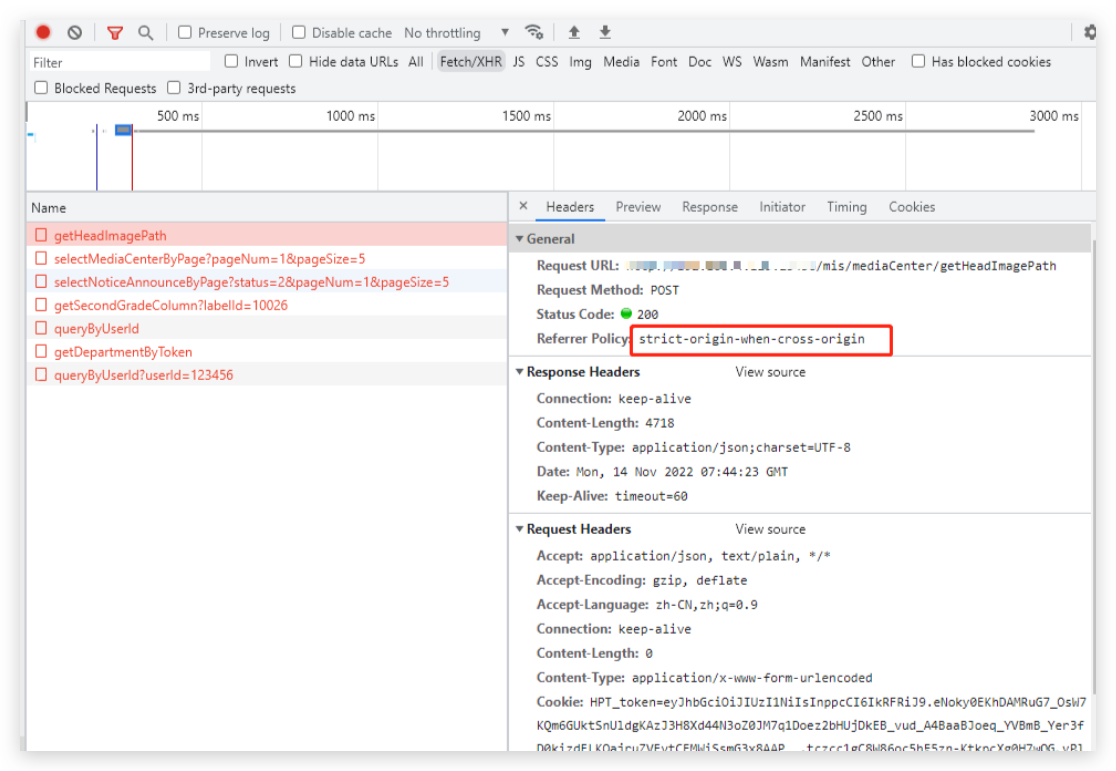Tick Hide data URLs checkbox
The width and height of the screenshot is (1116, 771).
point(295,61)
